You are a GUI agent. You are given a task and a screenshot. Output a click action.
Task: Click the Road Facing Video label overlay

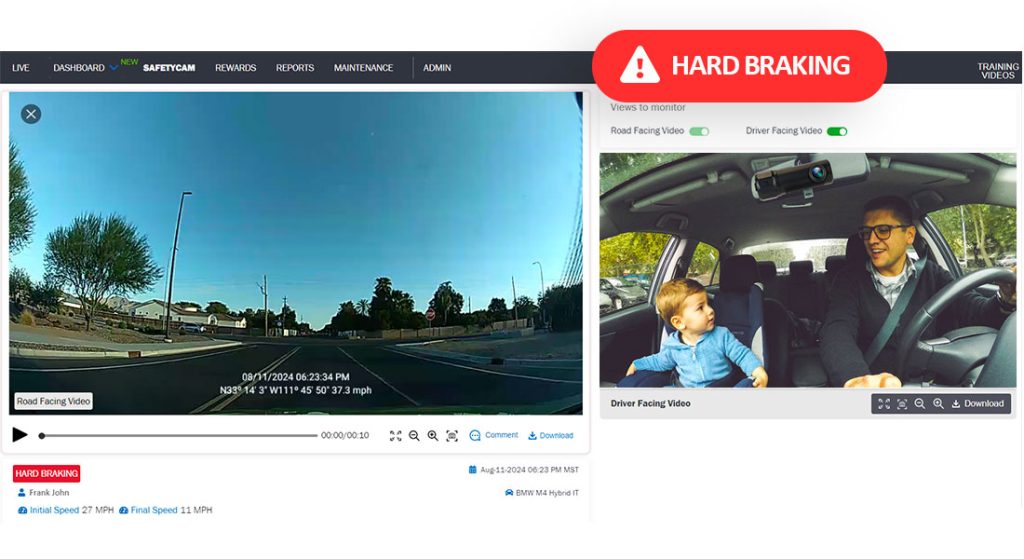[x=54, y=402]
